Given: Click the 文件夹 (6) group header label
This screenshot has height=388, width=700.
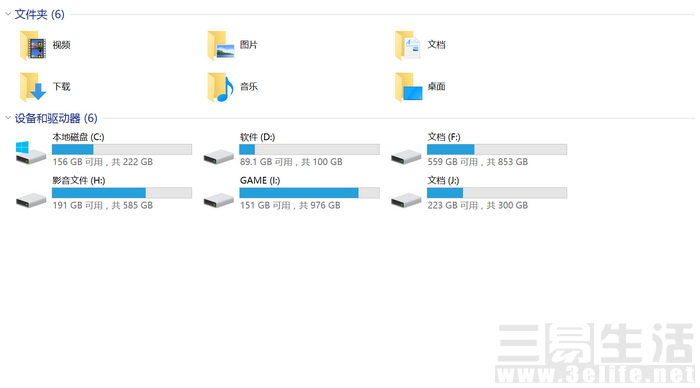Looking at the screenshot, I should pos(40,14).
